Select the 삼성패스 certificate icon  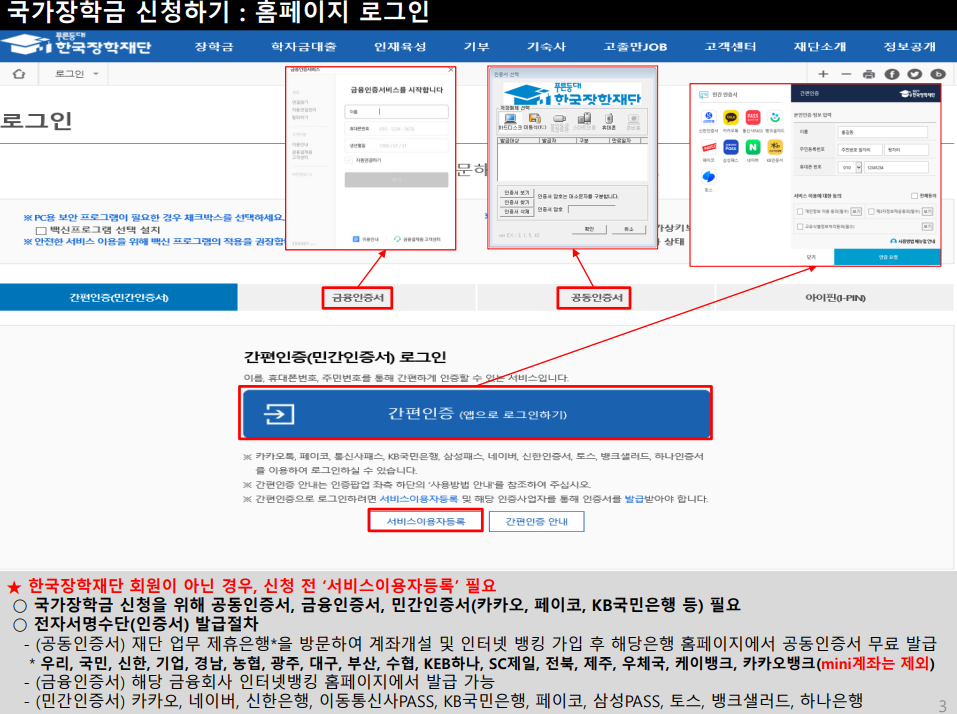730,147
